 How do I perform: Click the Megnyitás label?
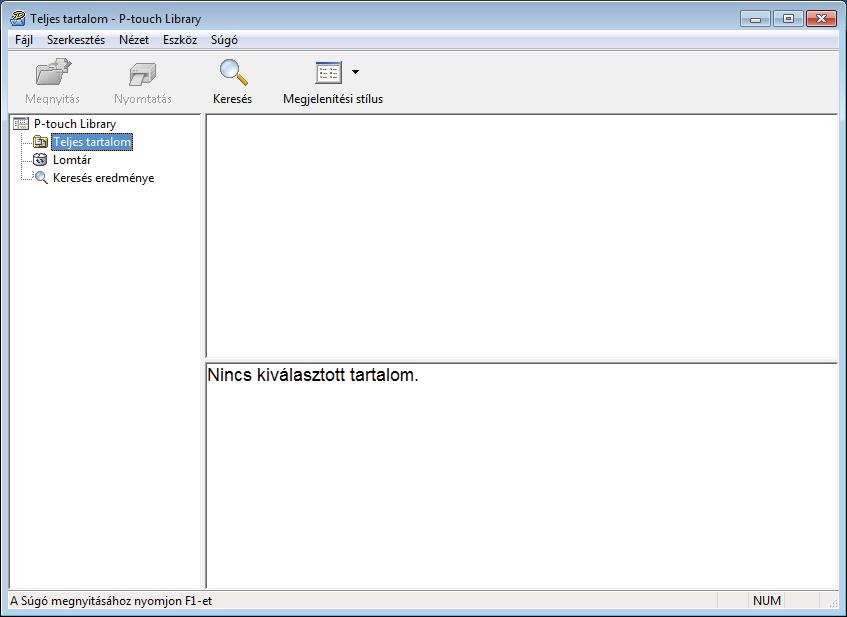pos(52,99)
